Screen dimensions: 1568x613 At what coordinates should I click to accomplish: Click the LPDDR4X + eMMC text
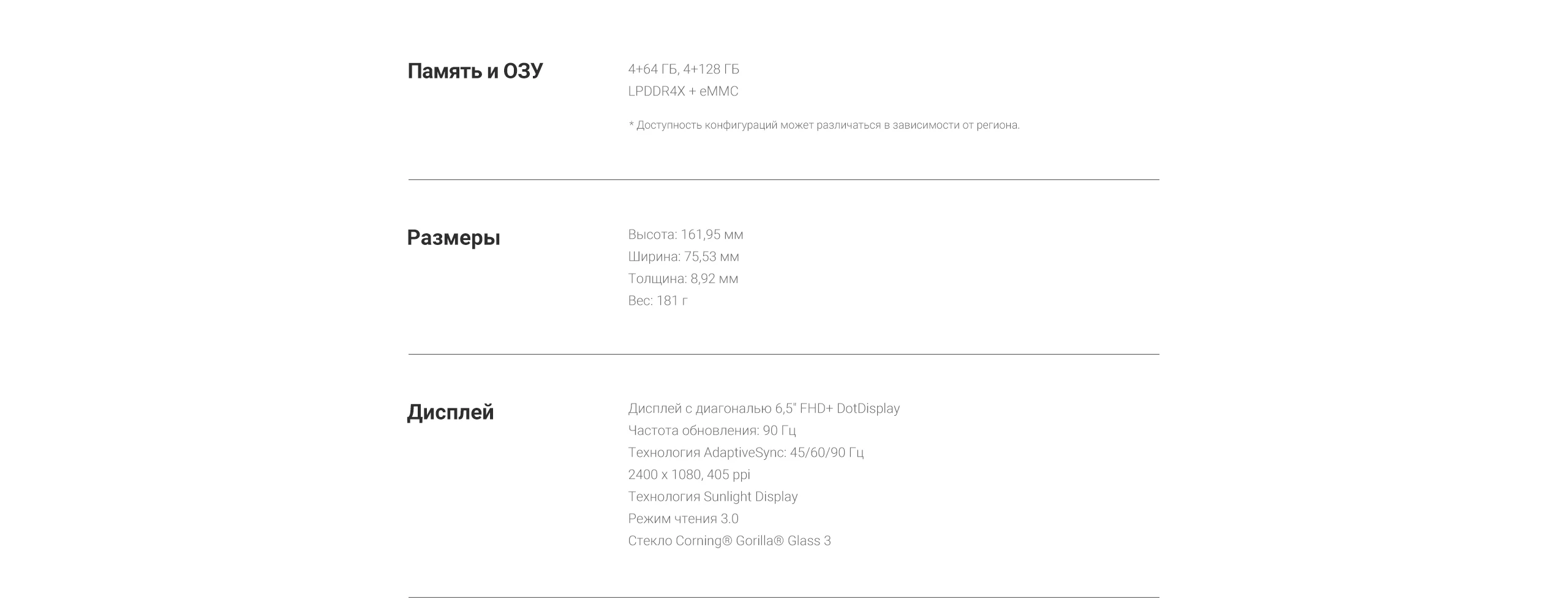coord(683,91)
